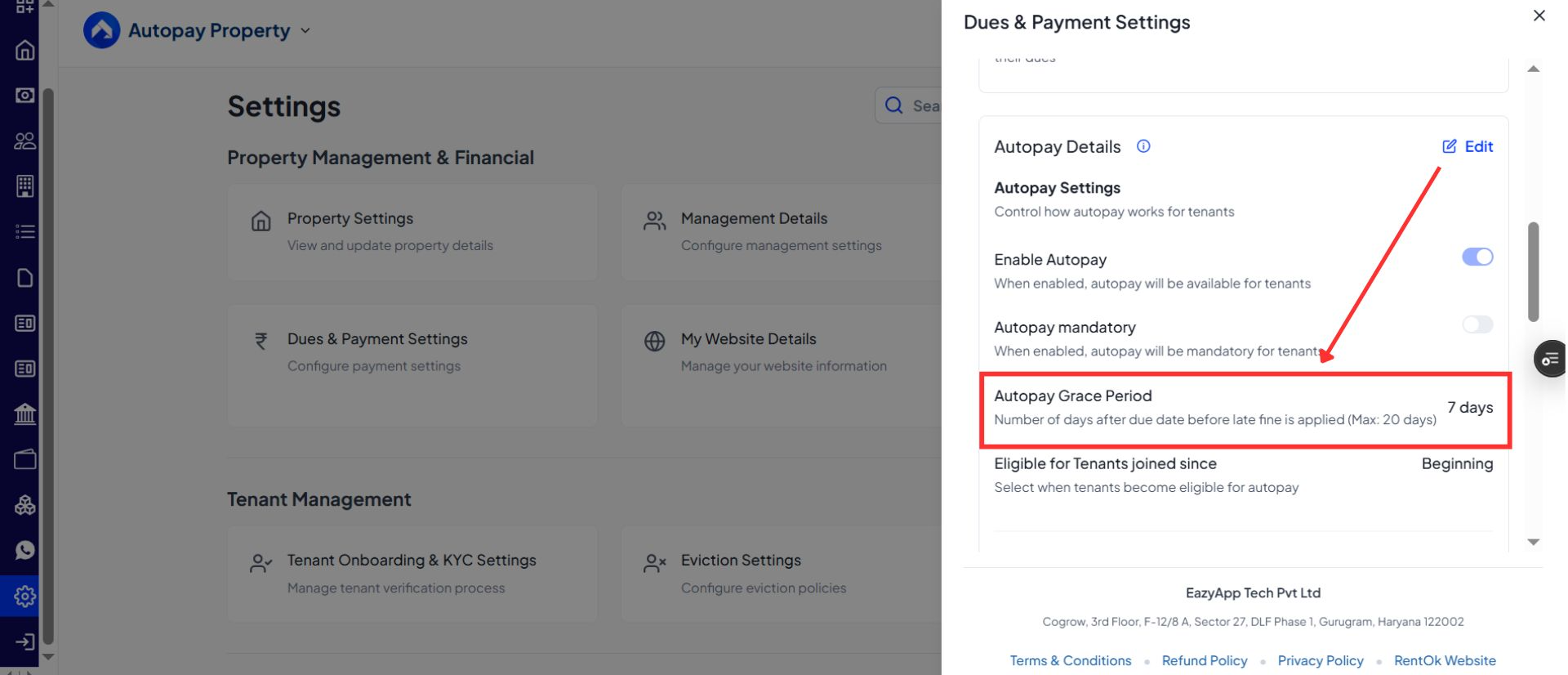This screenshot has height=675, width=1568.
Task: Open the home icon in sidebar
Action: pos(24,51)
